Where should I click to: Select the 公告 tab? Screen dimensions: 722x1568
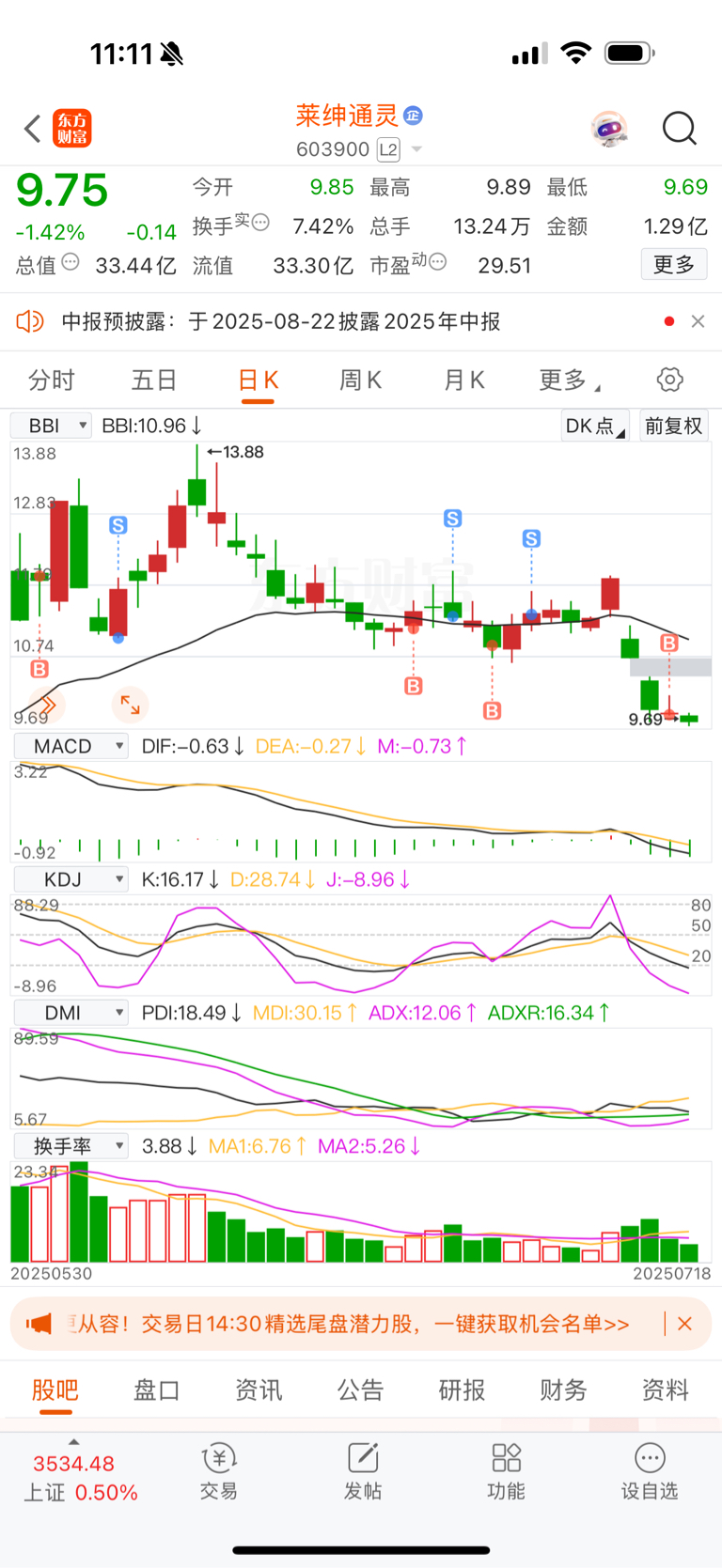(x=361, y=1390)
